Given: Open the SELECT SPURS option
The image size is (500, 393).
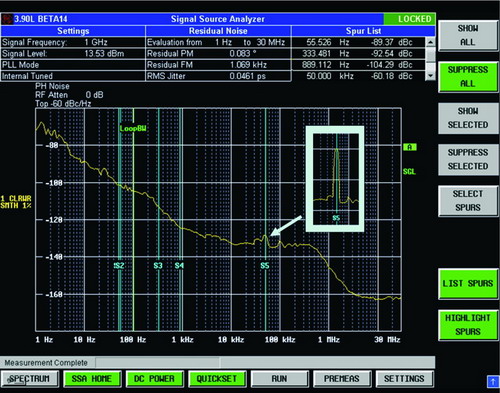Looking at the screenshot, I should click(x=468, y=201).
